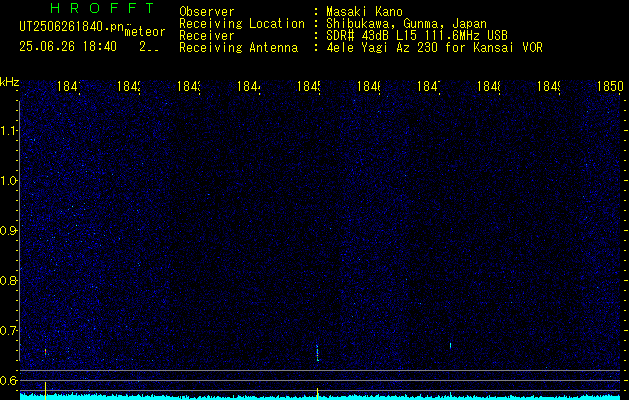Click the 1841 time axis label

click(x=69, y=86)
